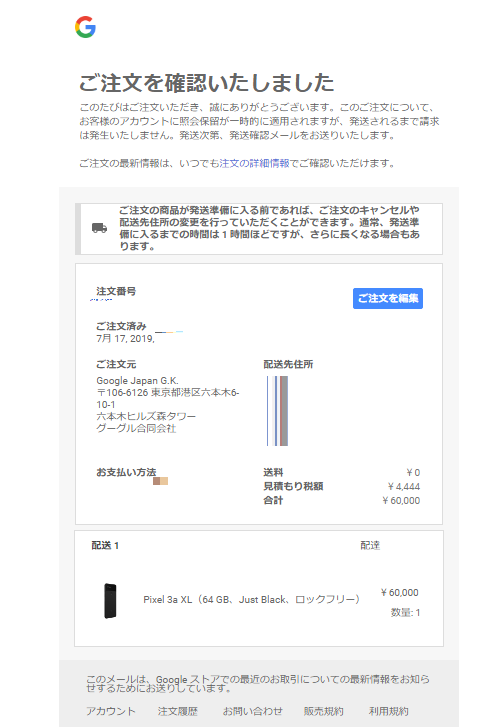
Task: Open the アカウント footer link
Action: tap(111, 711)
